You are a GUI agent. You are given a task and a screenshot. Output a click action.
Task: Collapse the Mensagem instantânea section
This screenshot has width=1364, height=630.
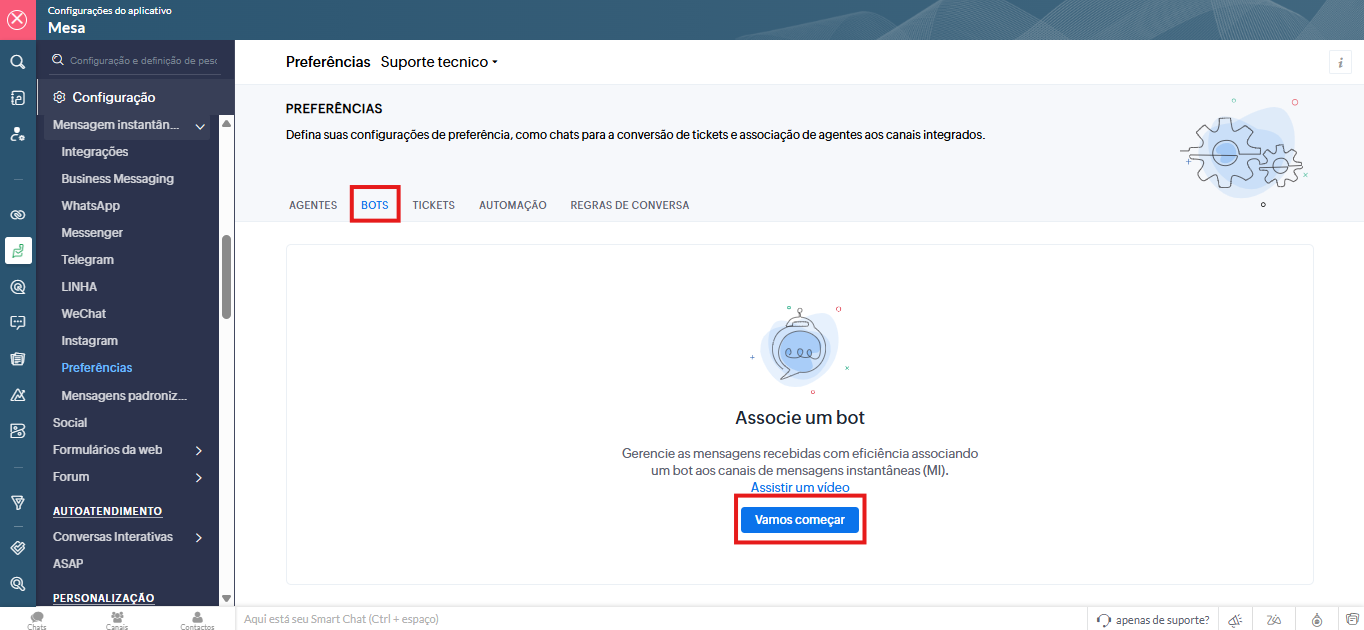point(200,126)
